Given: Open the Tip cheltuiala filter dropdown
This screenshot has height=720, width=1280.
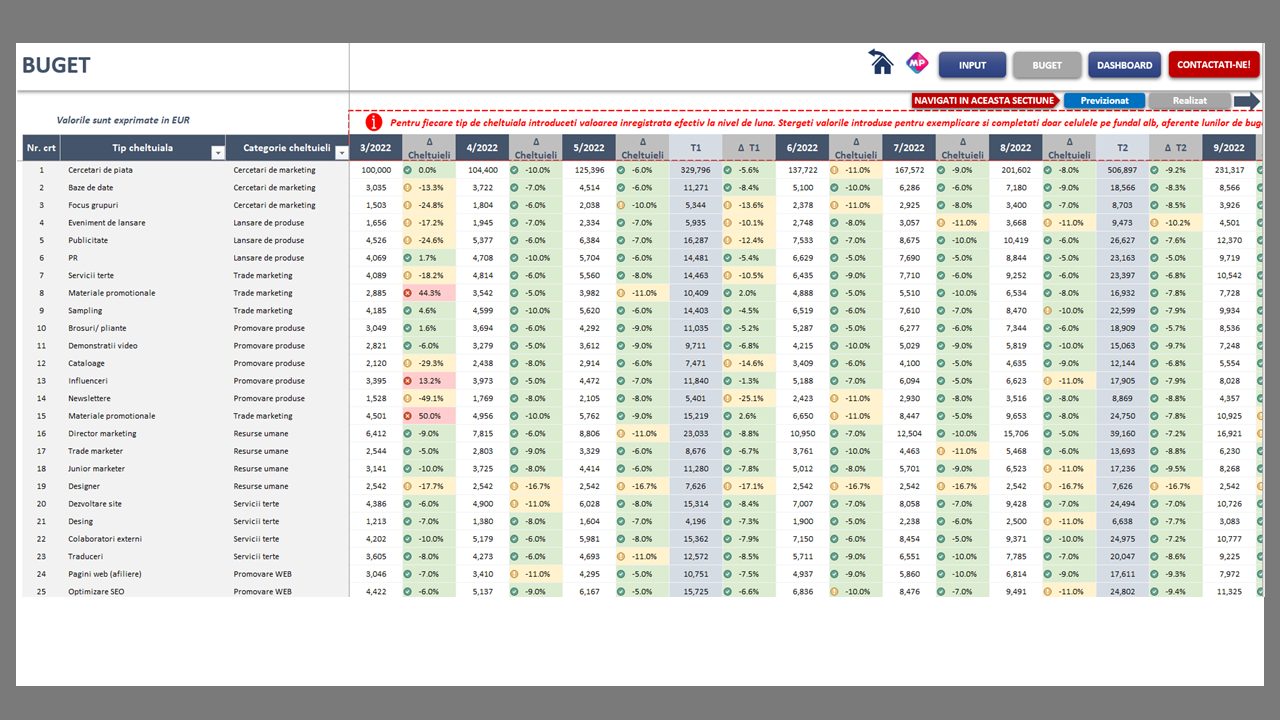Looking at the screenshot, I should tap(218, 152).
